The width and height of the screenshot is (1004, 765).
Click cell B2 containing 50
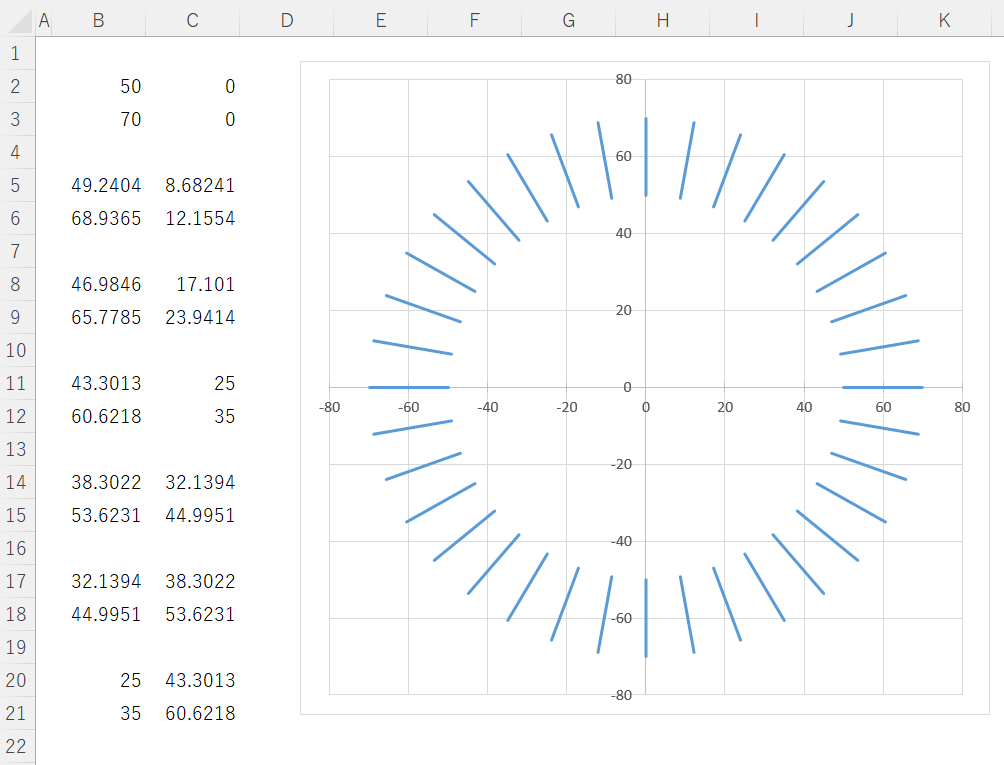click(x=98, y=87)
